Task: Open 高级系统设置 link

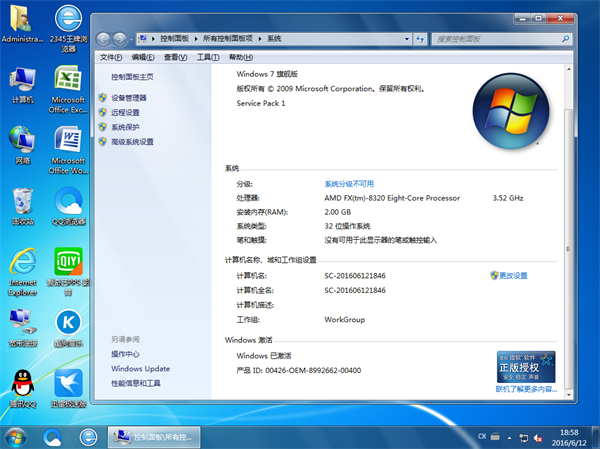Action: (132, 142)
